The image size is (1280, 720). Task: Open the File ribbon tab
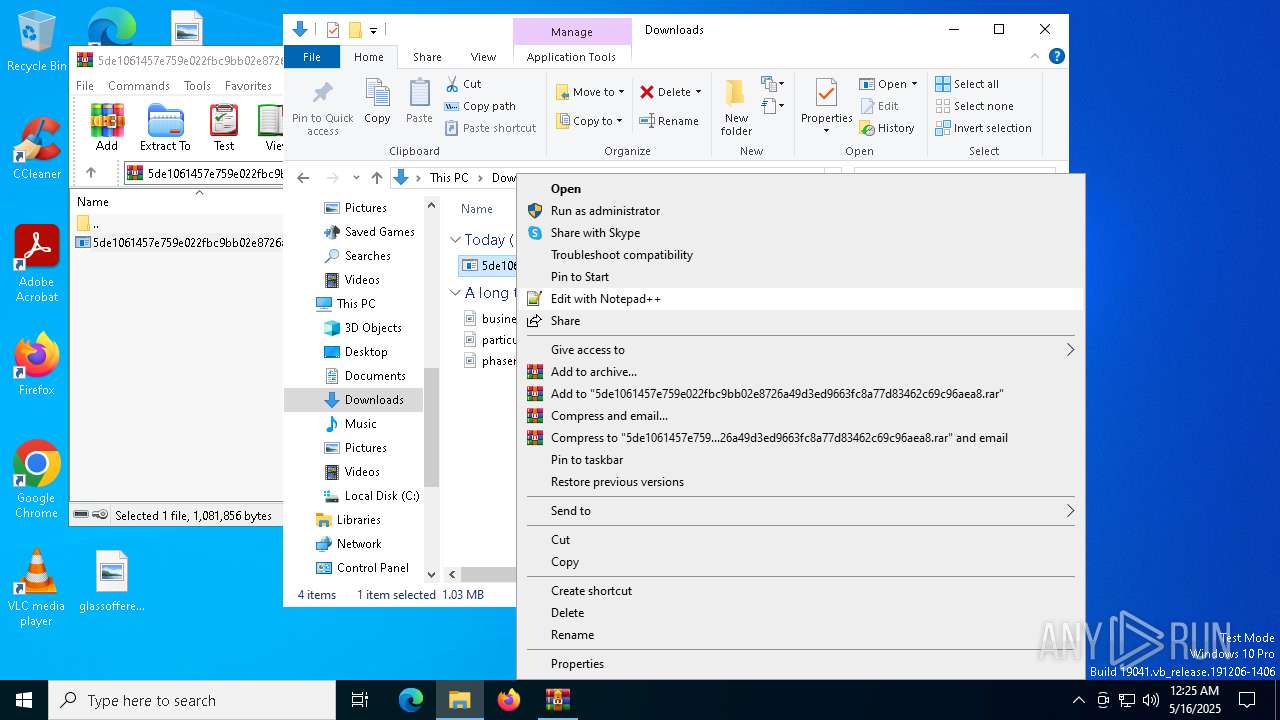coord(312,57)
